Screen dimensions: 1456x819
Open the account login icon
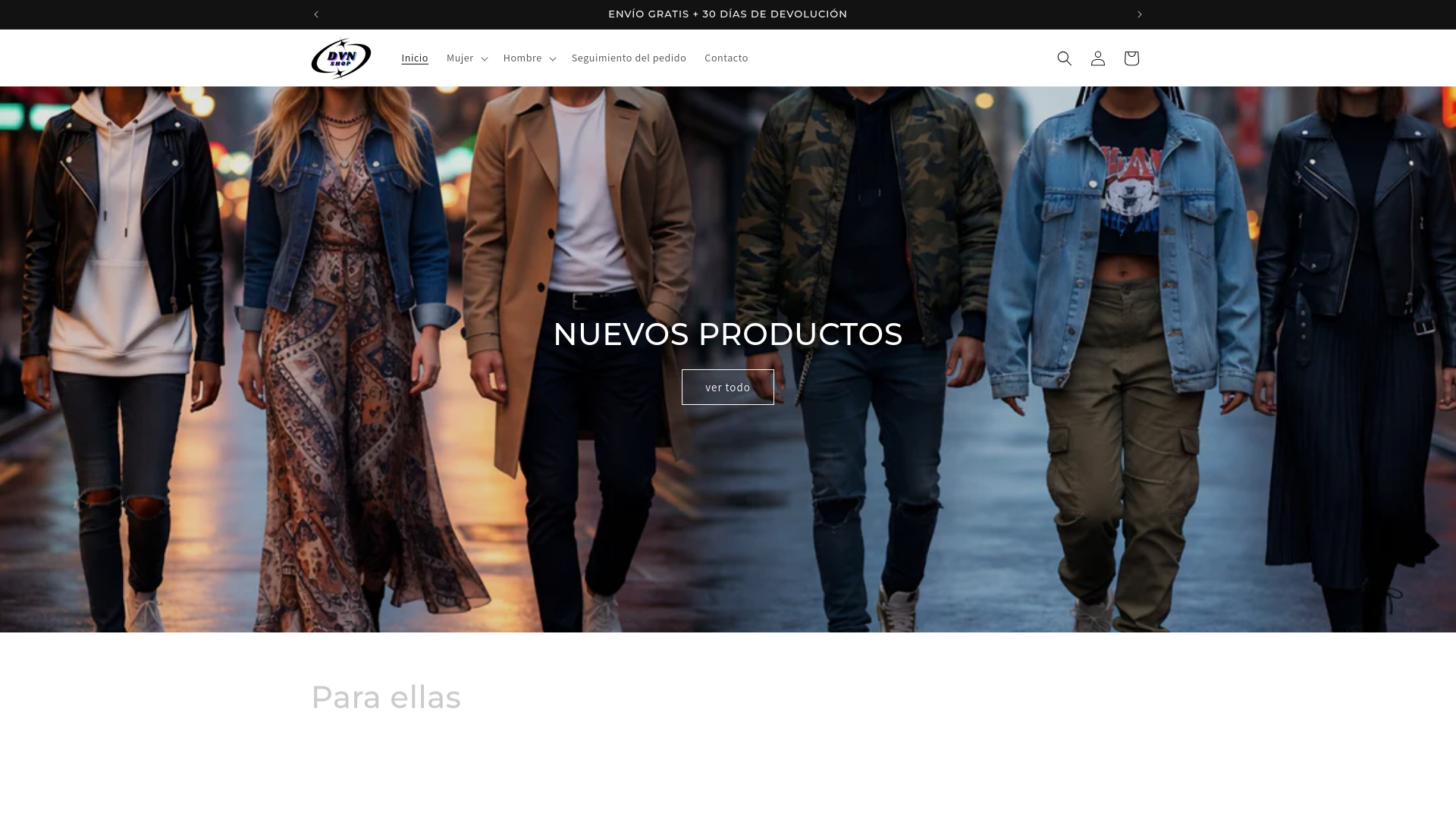pyautogui.click(x=1098, y=58)
